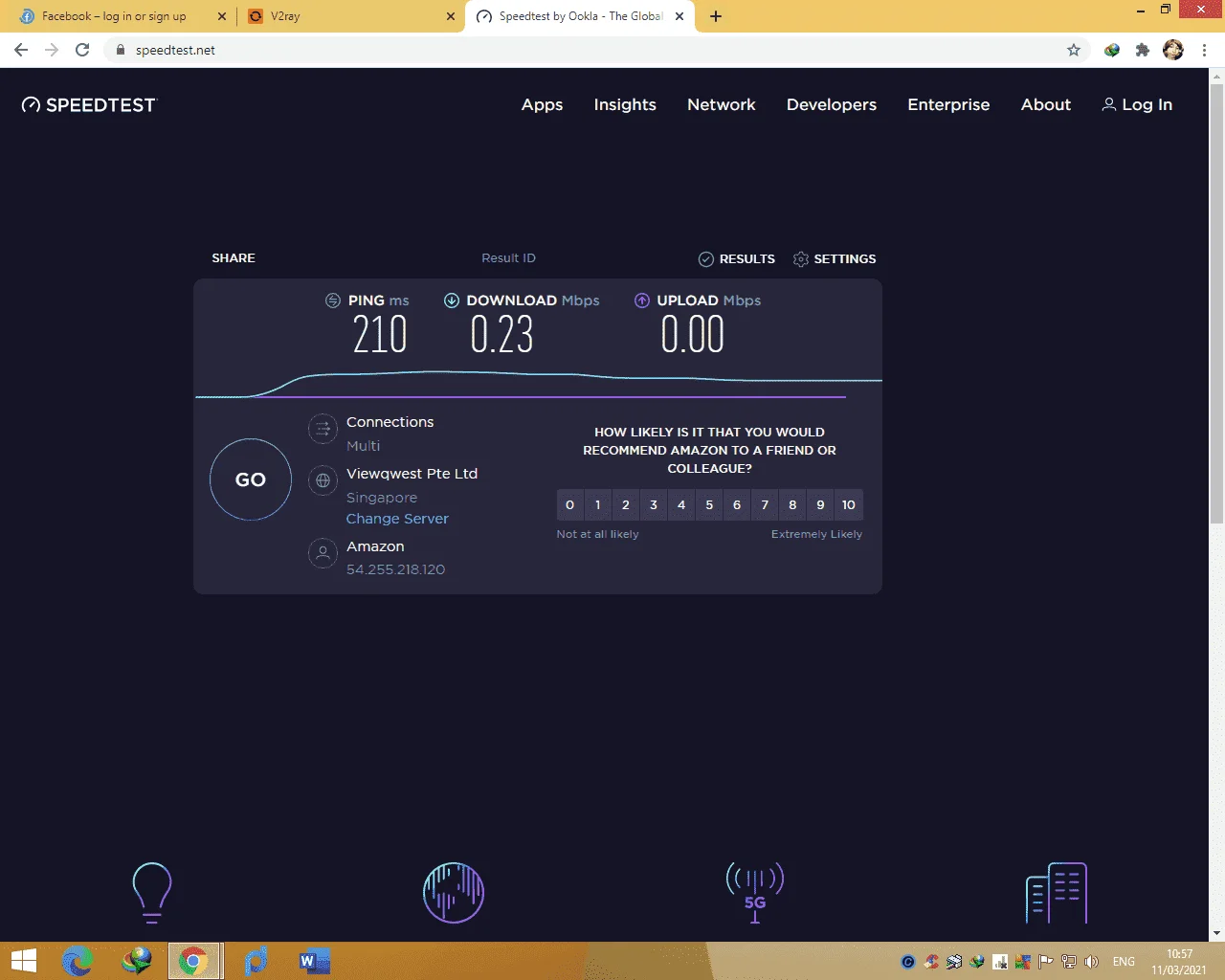Click the Log In link

[1137, 105]
